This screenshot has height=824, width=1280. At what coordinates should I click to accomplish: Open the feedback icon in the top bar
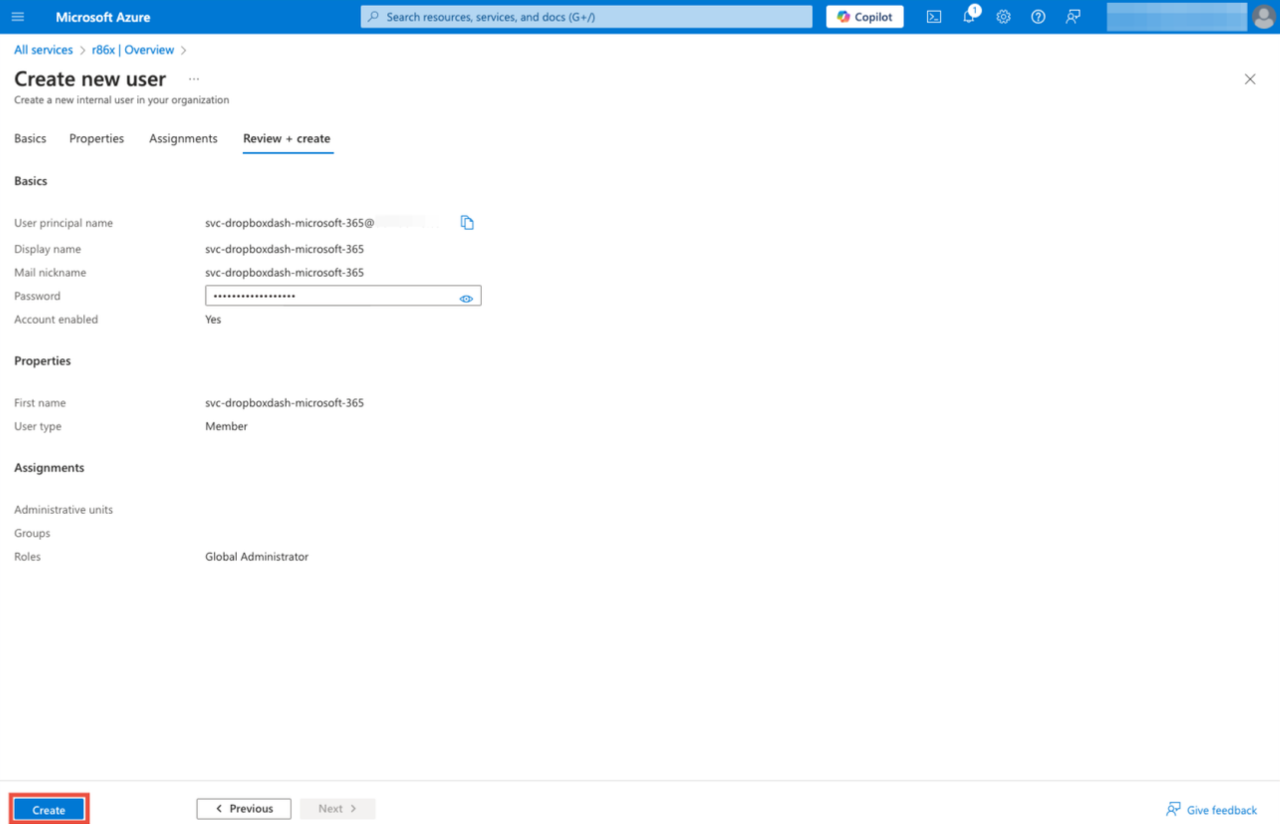[x=1072, y=16]
